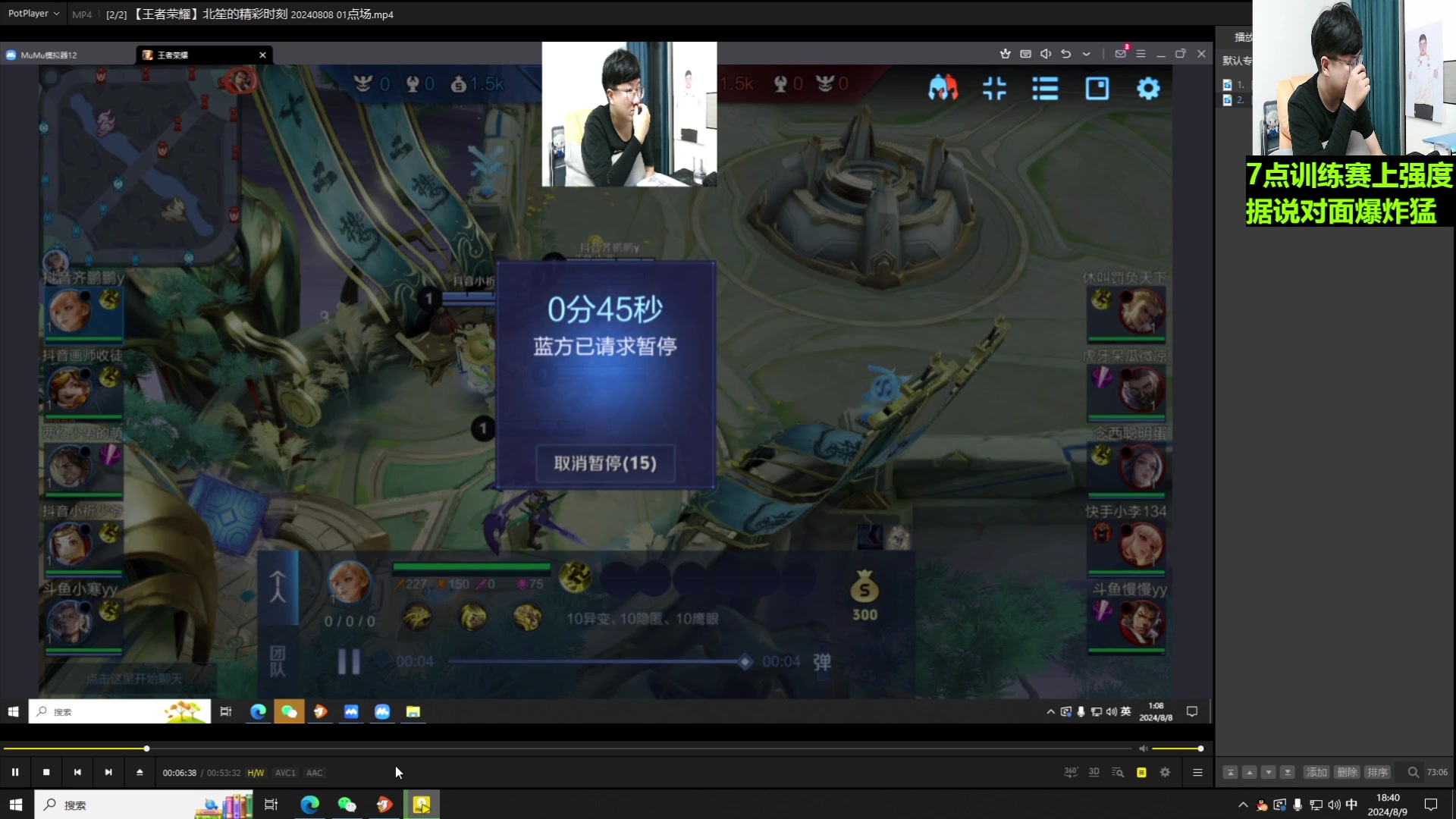This screenshot has width=1456, height=819.
Task: Expand replay panel with up-arrow
Action: [278, 587]
